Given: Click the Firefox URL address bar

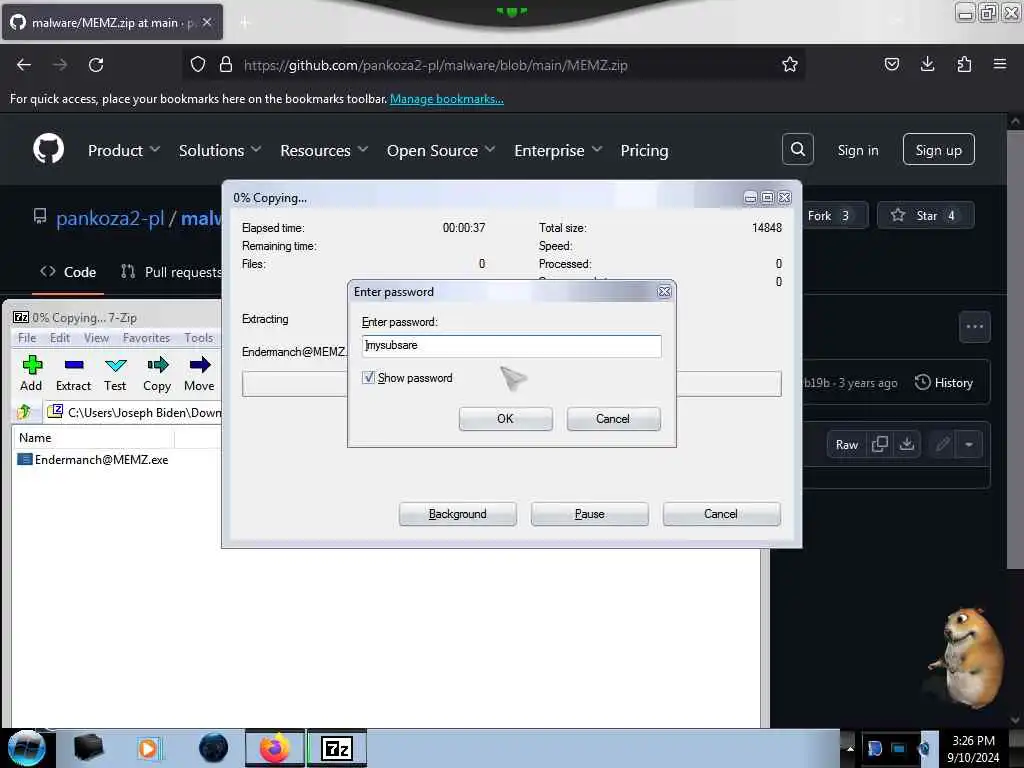Looking at the screenshot, I should click(493, 65).
